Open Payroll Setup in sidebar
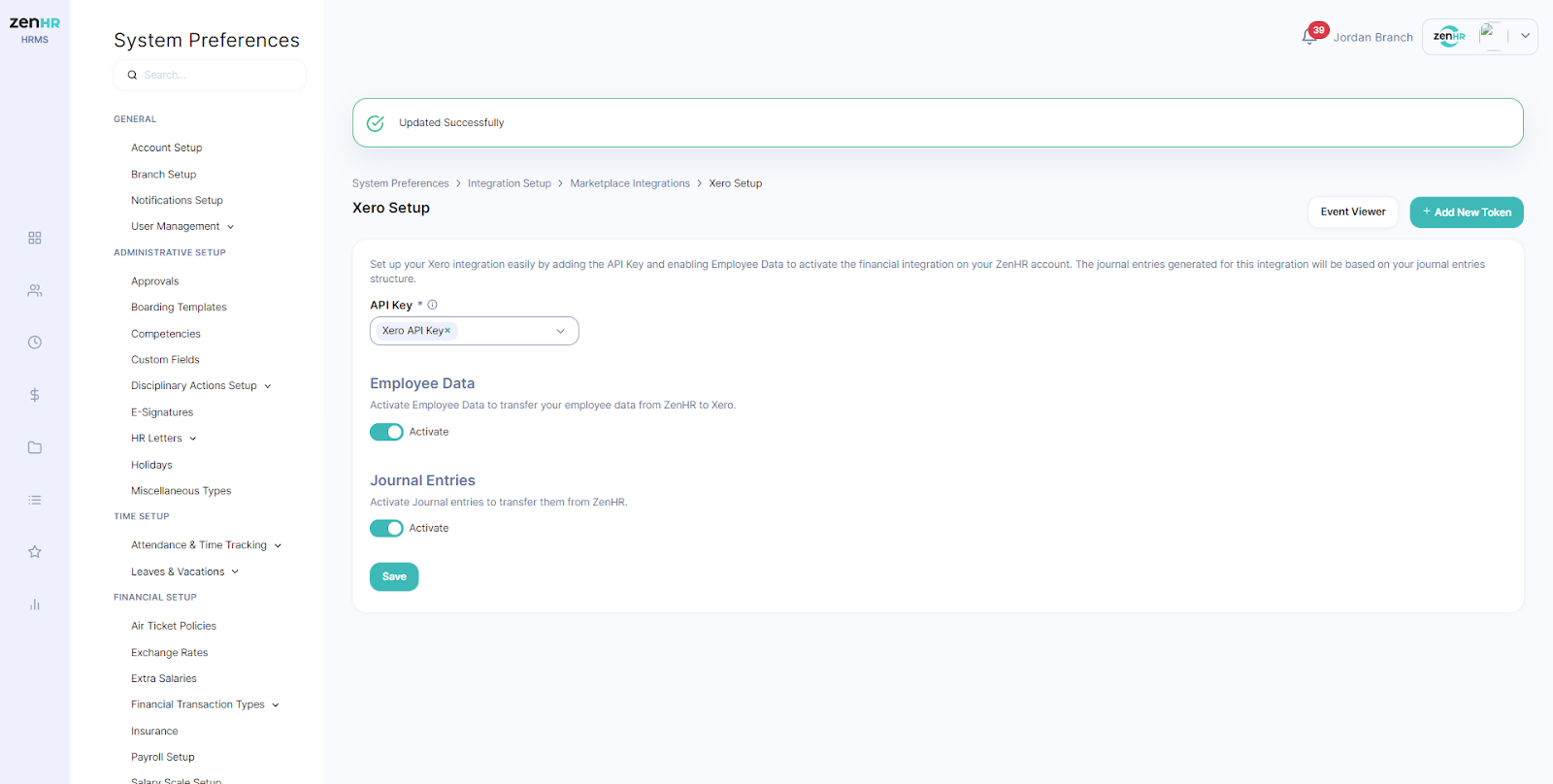The image size is (1553, 784). coord(163,757)
